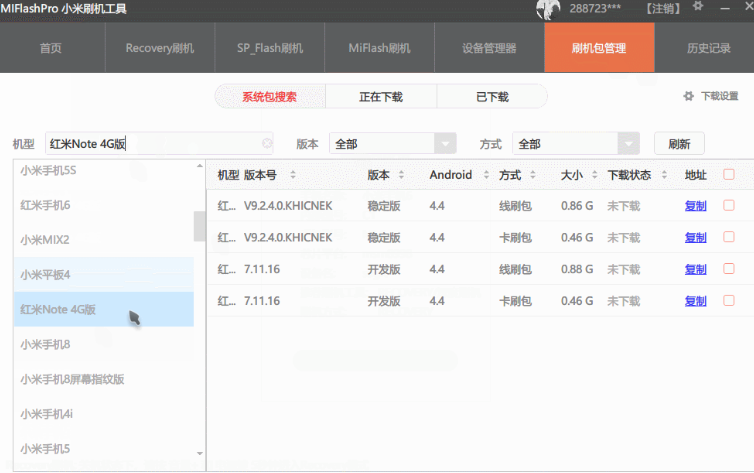The width and height of the screenshot is (754, 473).
Task: Clear the 机型 search field with X icon
Action: point(267,143)
